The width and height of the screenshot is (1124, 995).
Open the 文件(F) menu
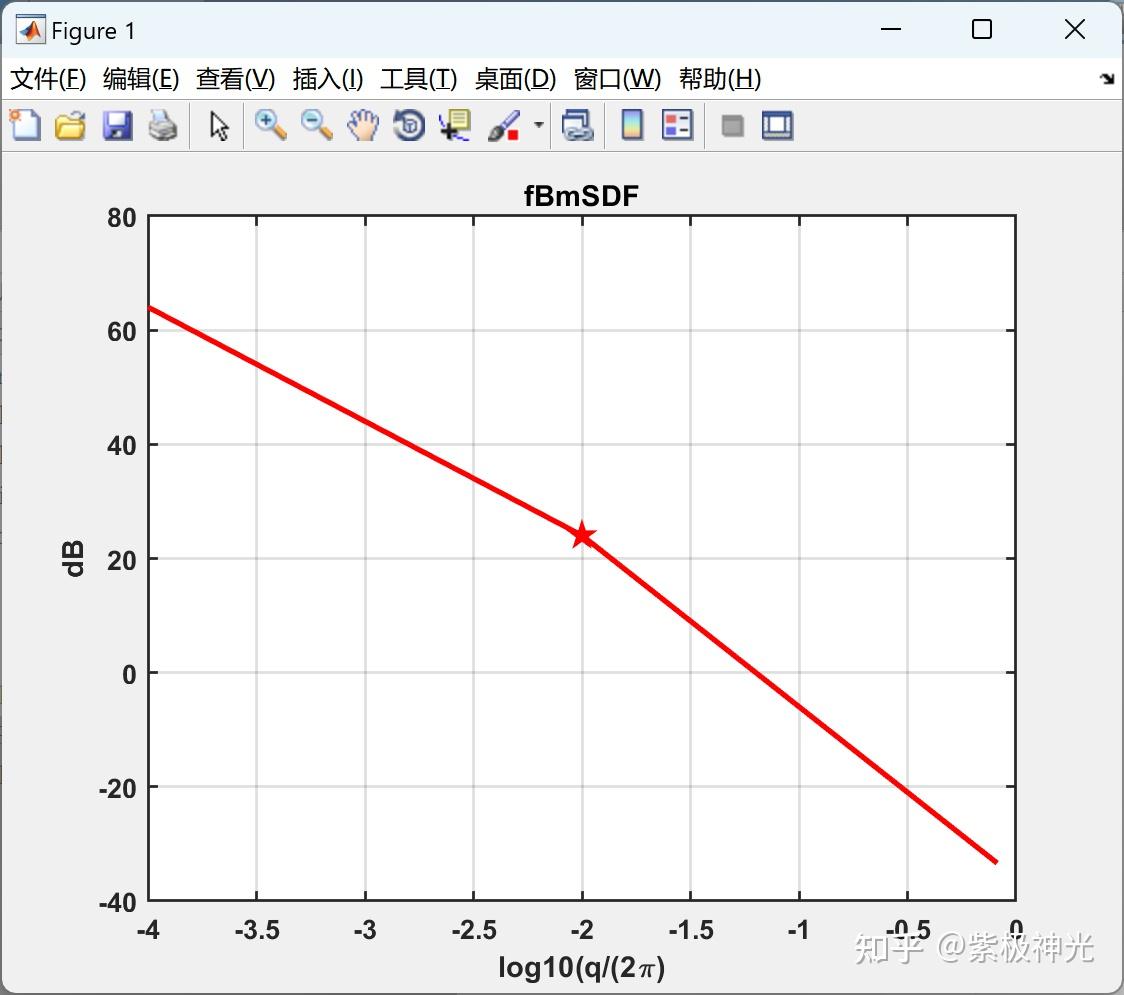(48, 79)
